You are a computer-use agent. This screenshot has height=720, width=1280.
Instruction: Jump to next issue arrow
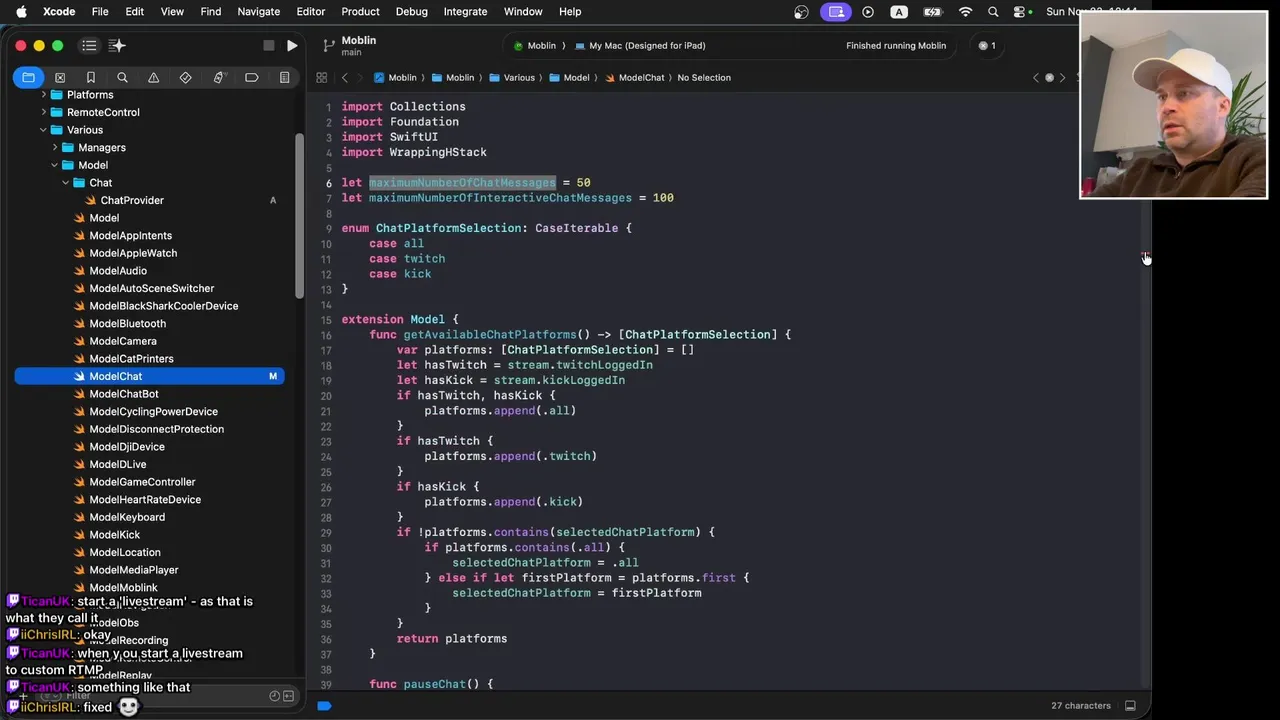[1062, 77]
